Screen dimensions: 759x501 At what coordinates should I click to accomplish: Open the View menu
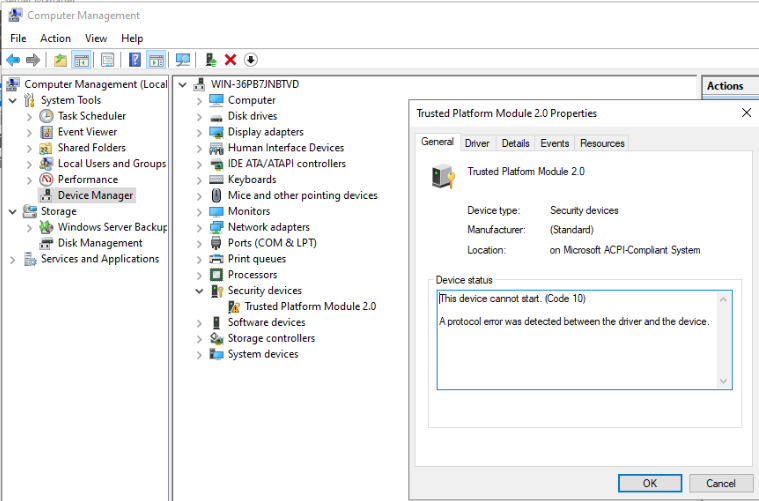(x=96, y=38)
